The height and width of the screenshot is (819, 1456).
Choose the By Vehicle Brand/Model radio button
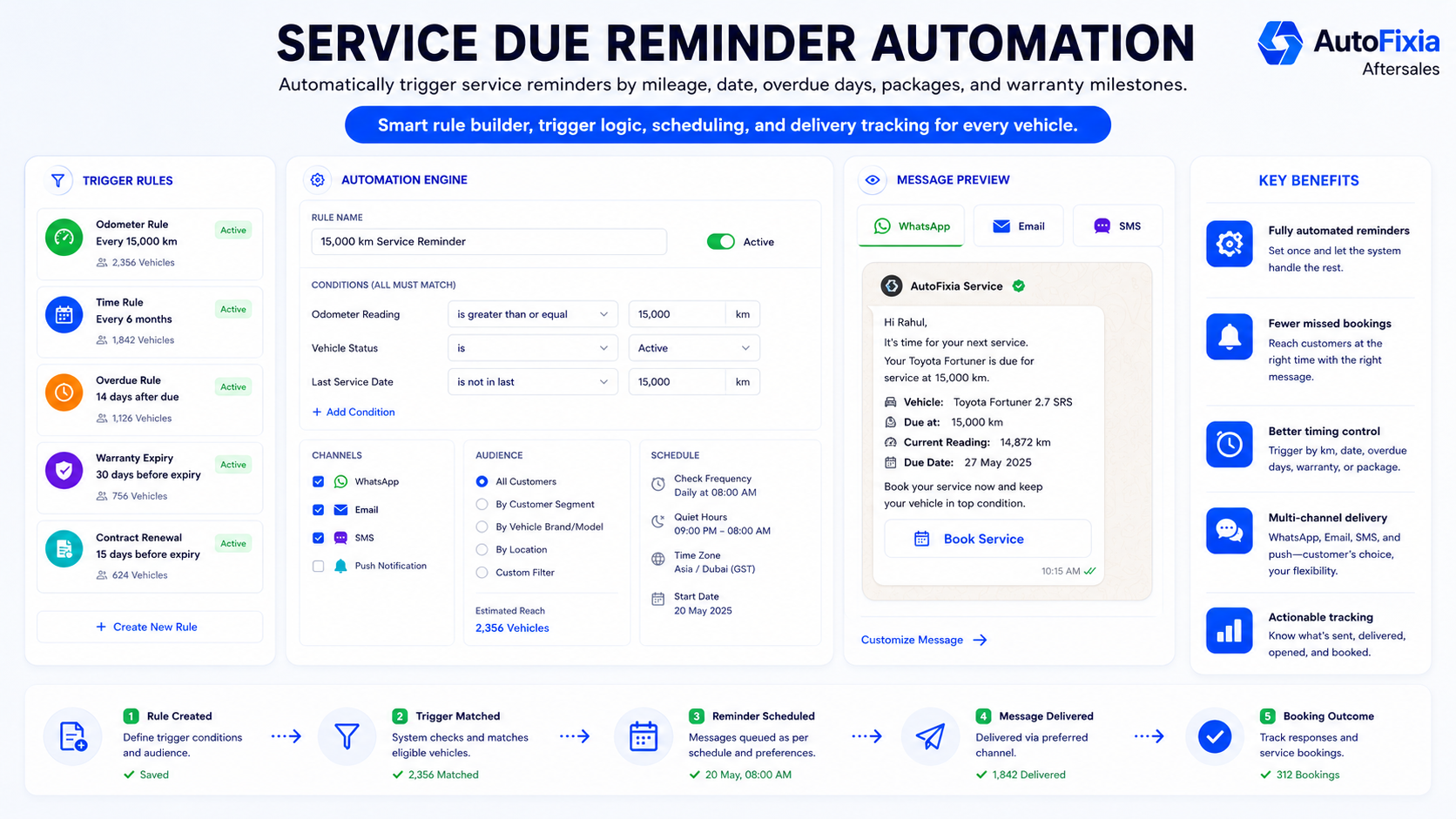pos(482,527)
